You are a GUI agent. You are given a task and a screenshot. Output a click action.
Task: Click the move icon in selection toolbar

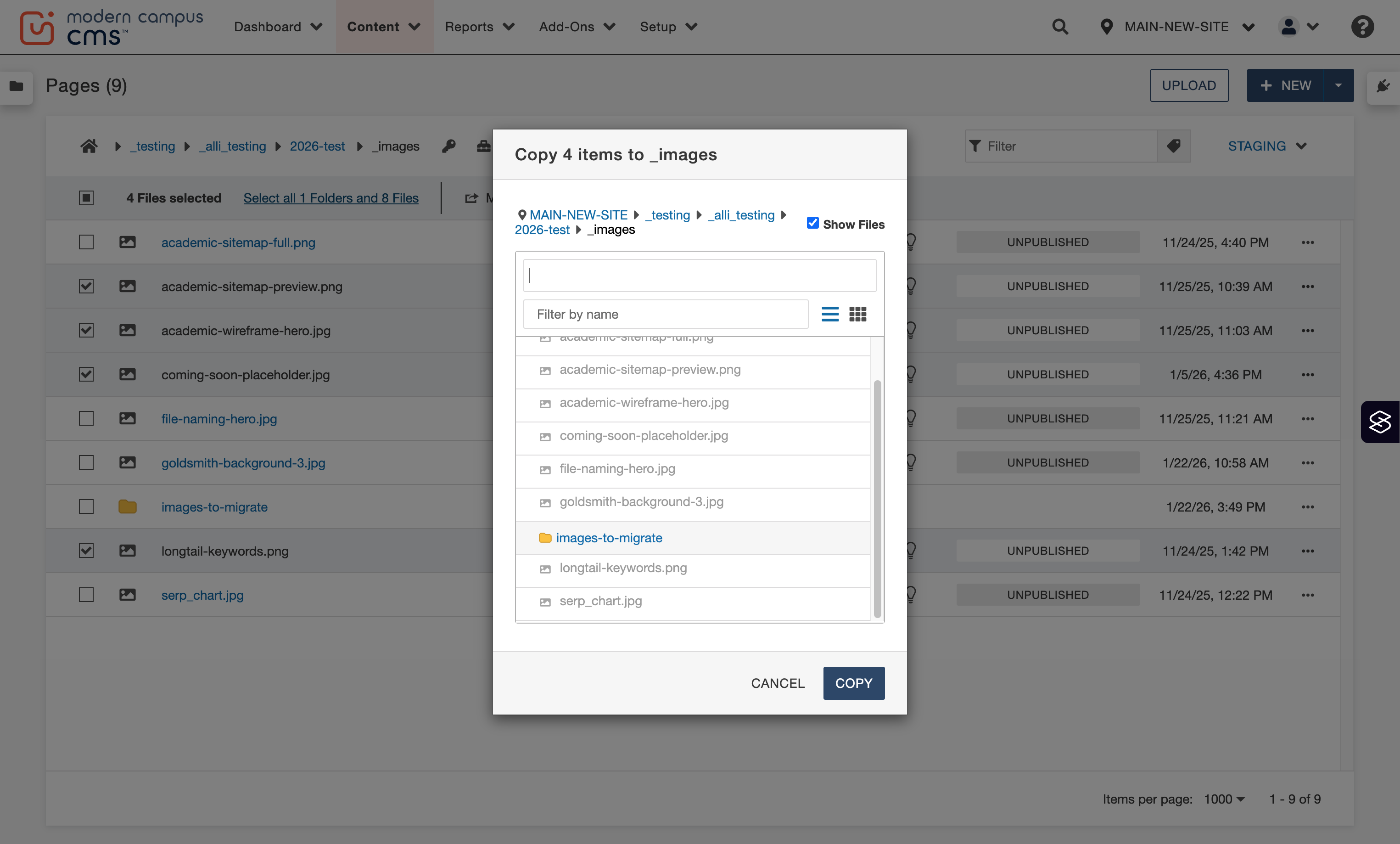point(471,198)
